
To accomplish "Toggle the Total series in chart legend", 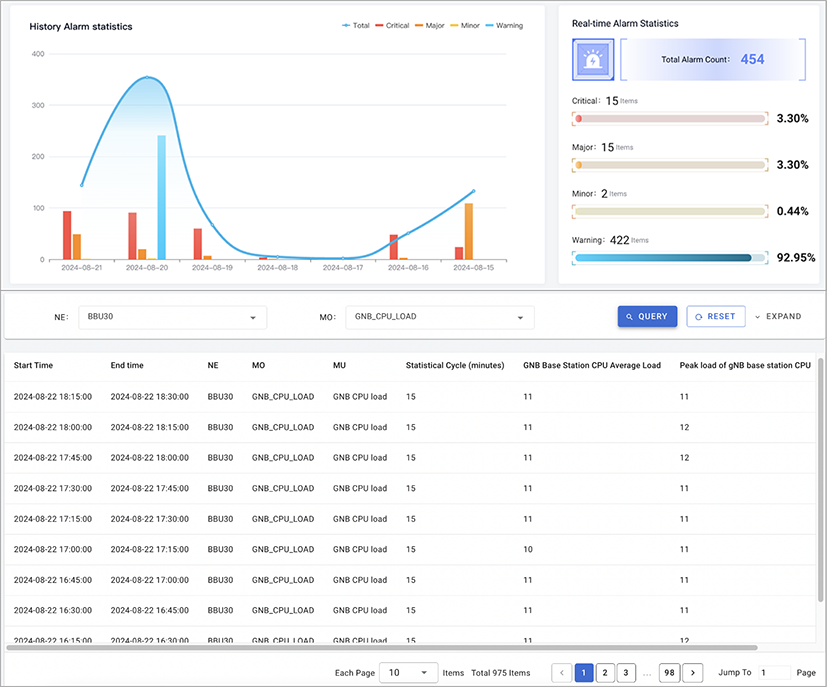I will click(355, 26).
